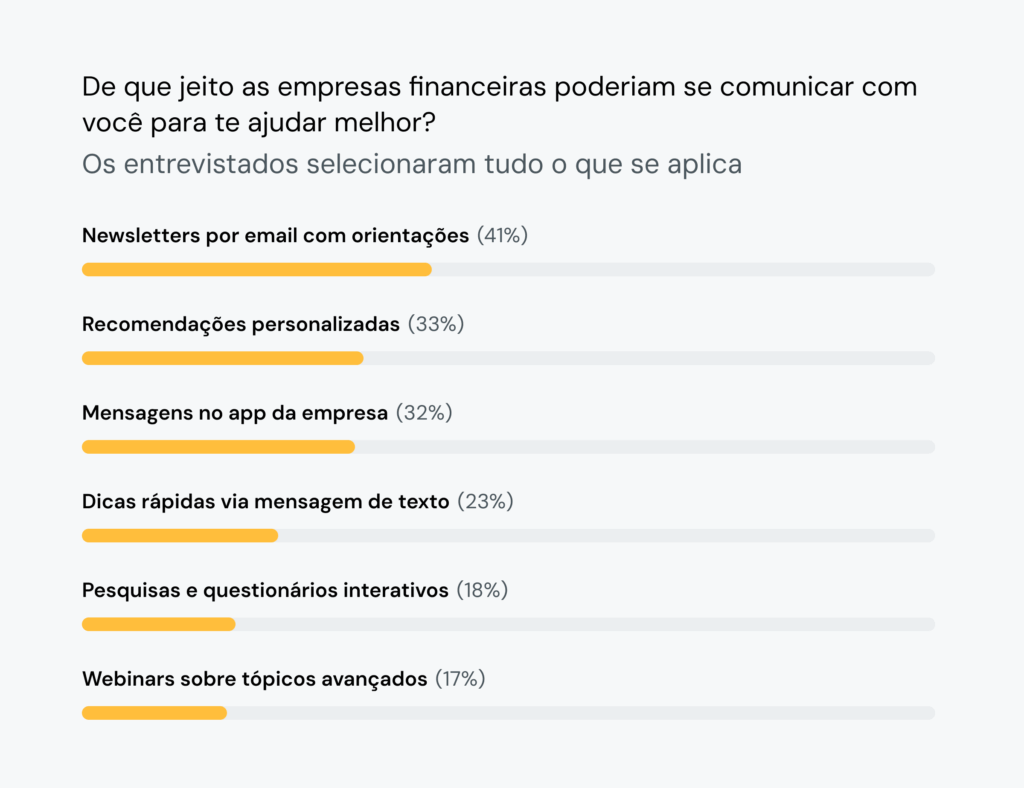Click the 'Recomendações personalizadas' label
This screenshot has width=1024, height=788.
point(241,325)
